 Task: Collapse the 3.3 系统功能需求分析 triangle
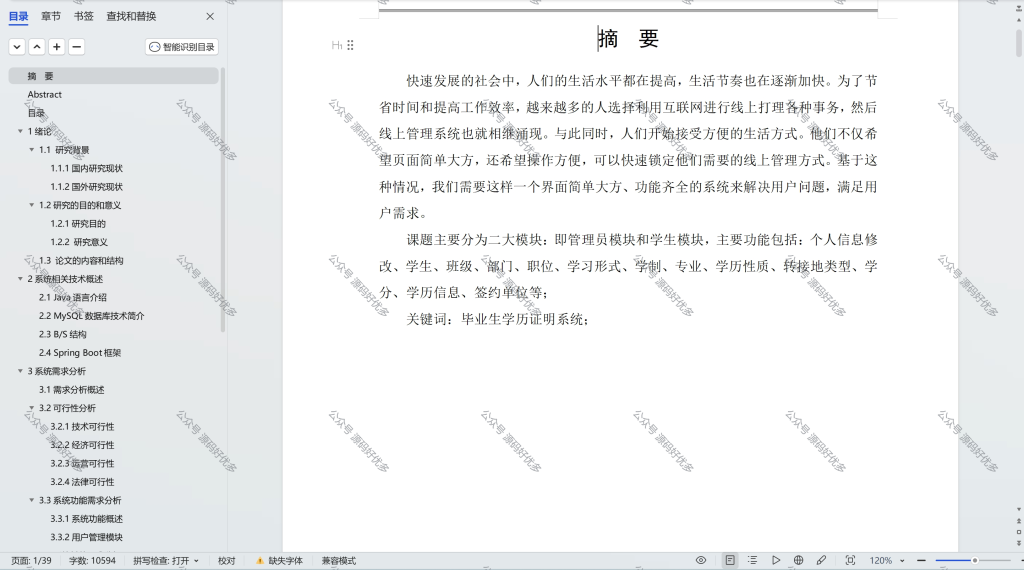31,500
